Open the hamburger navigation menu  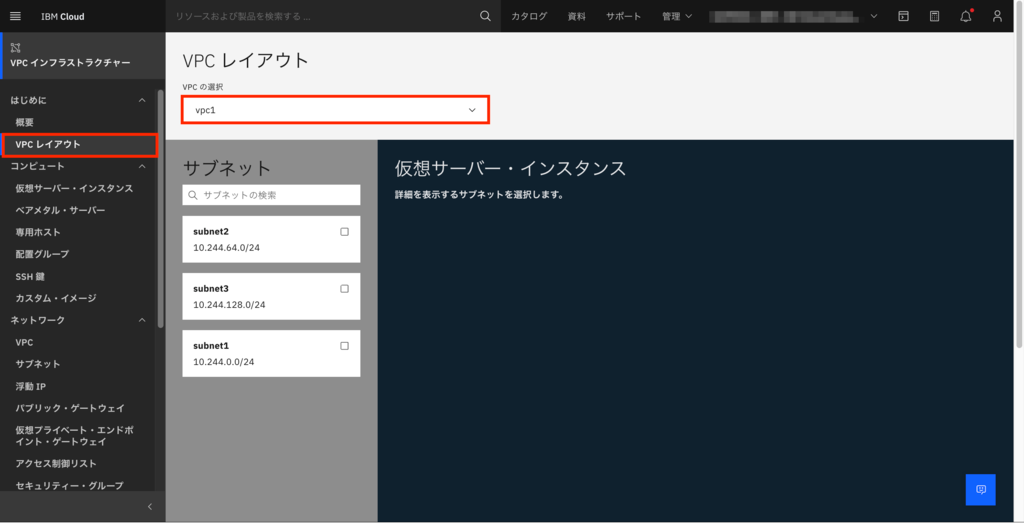click(16, 16)
